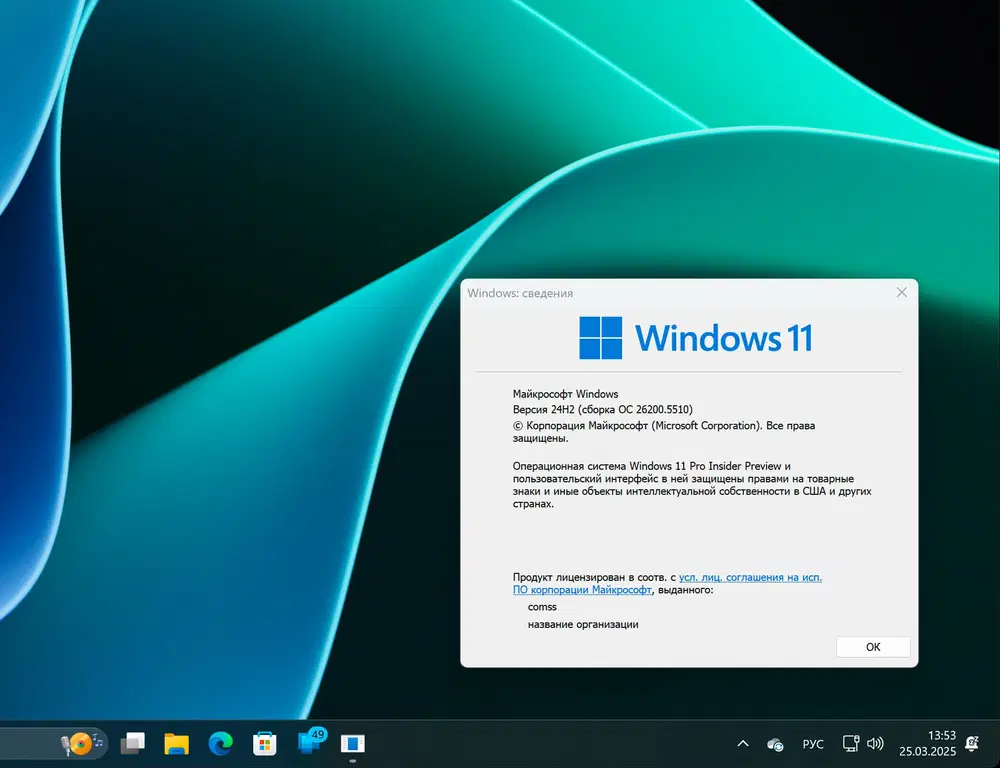Click the 'Windows: сведения' title bar text
1000x768 pixels.
(520, 293)
